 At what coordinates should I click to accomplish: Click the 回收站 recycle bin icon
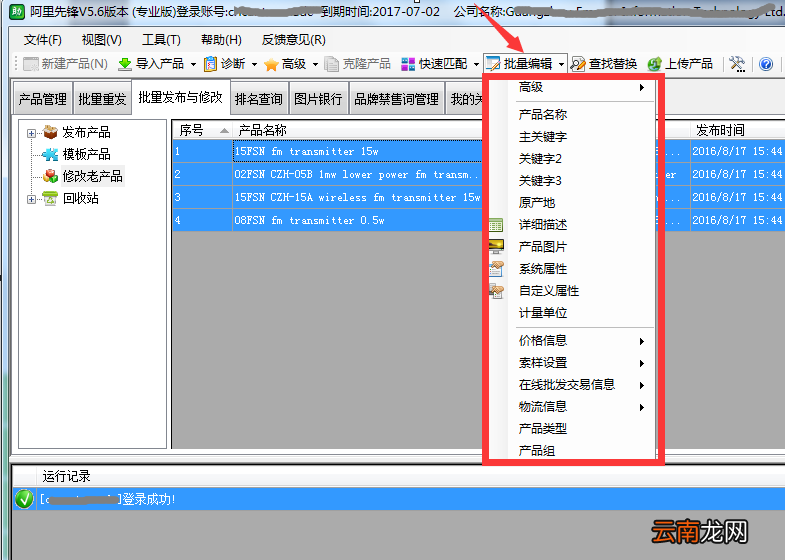[50, 198]
